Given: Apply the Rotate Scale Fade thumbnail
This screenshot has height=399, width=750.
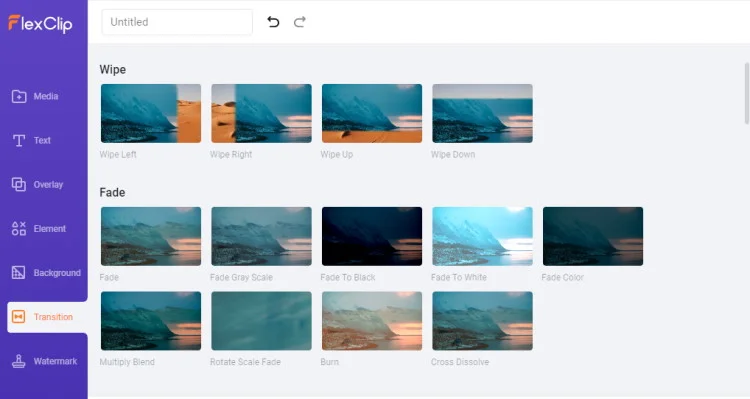Looking at the screenshot, I should [261, 321].
